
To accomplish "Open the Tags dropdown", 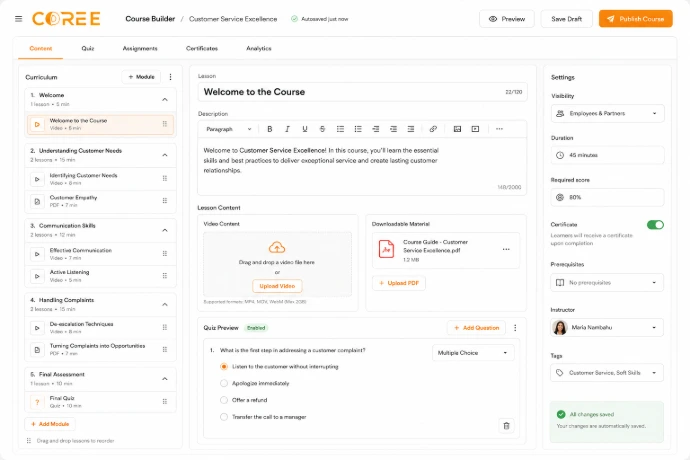I will pyautogui.click(x=607, y=373).
